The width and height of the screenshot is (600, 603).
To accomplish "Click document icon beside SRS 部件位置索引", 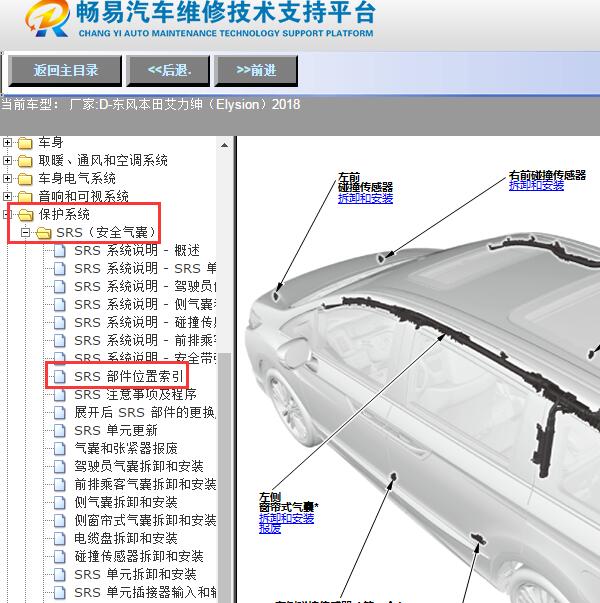I will [59, 376].
